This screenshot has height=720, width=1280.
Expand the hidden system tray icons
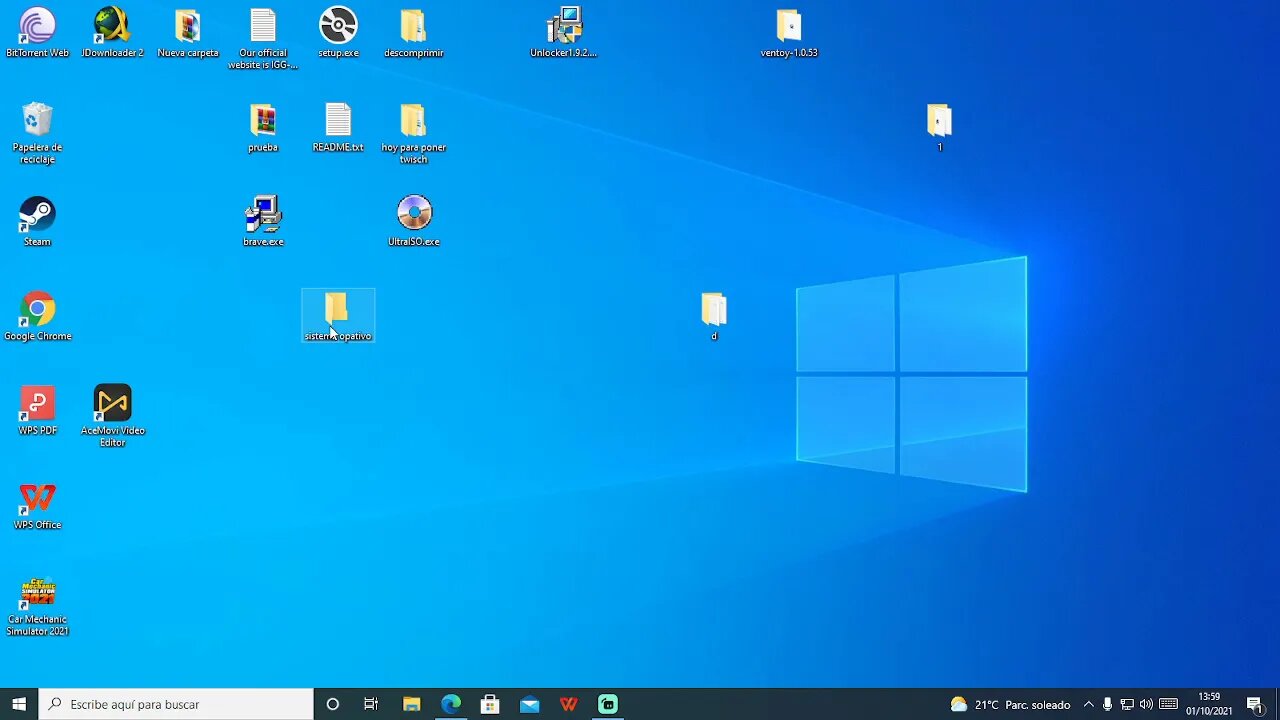[x=1089, y=704]
